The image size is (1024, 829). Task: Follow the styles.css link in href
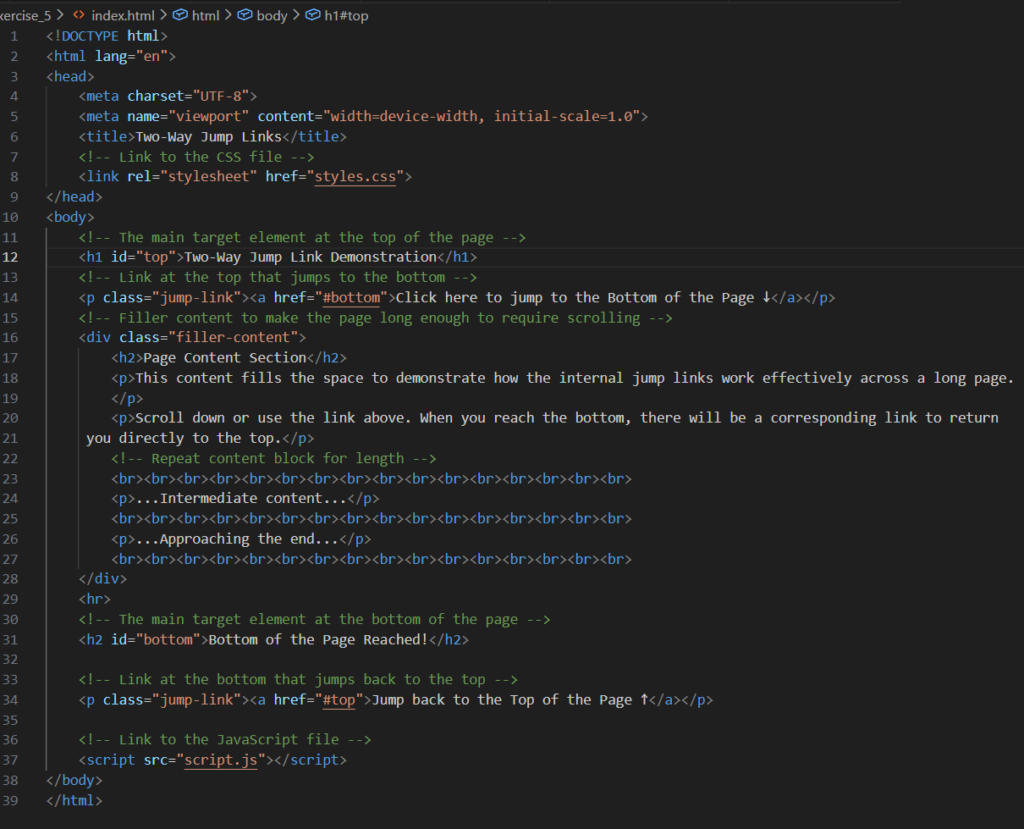tap(356, 177)
